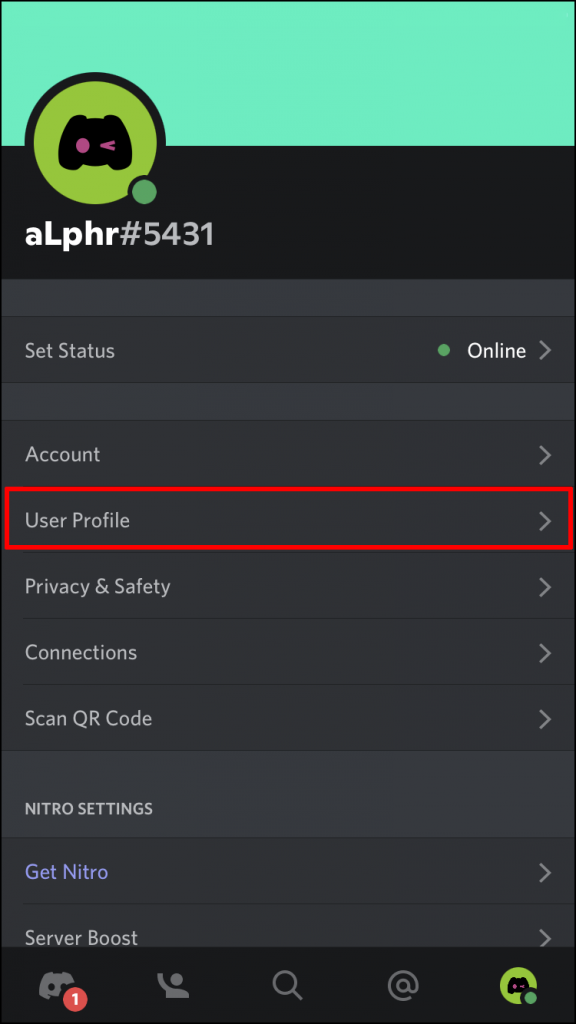Open profile by tapping the large avatar
This screenshot has width=576, height=1024.
click(93, 140)
